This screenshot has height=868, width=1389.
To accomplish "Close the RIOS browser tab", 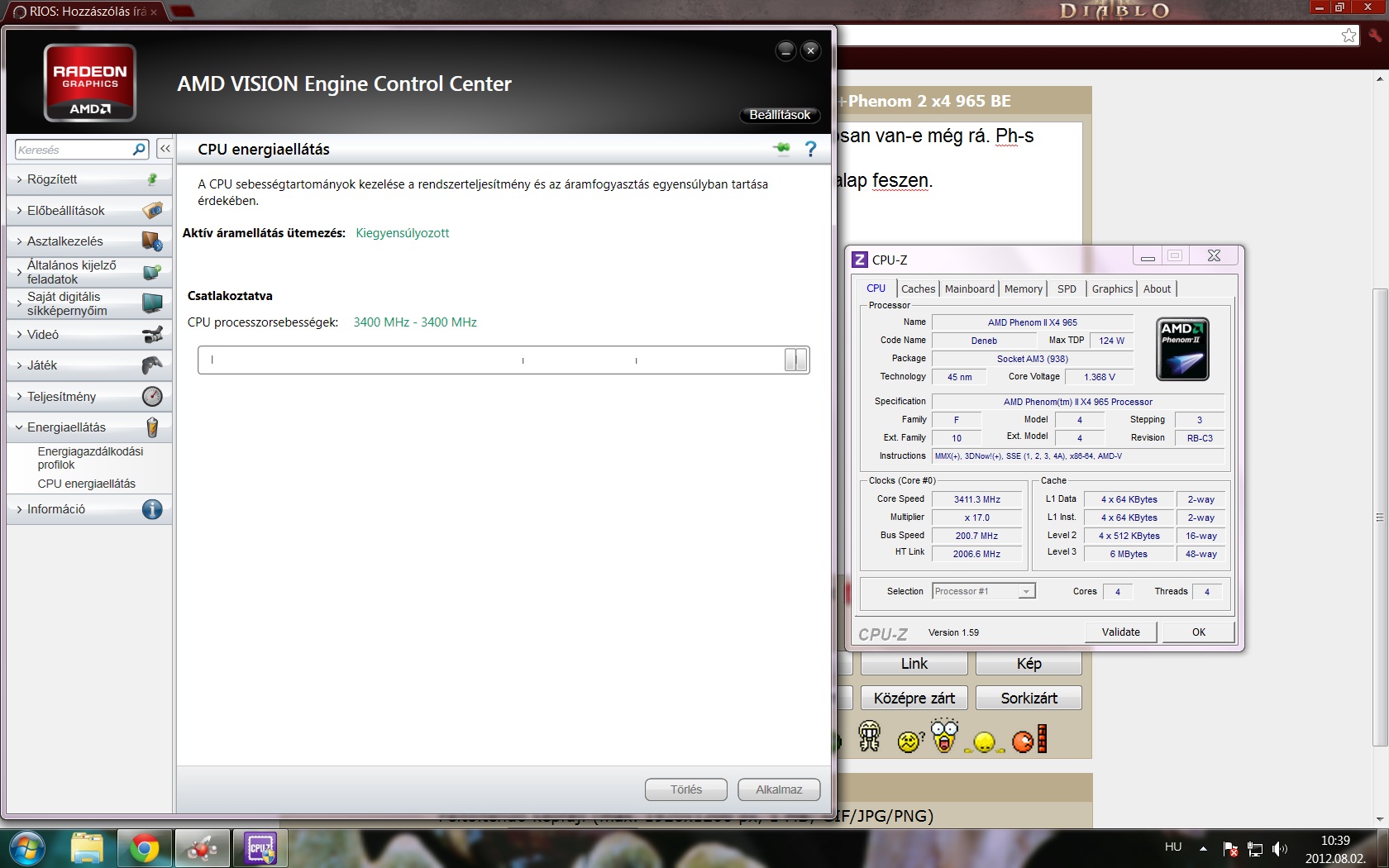I will point(154,12).
